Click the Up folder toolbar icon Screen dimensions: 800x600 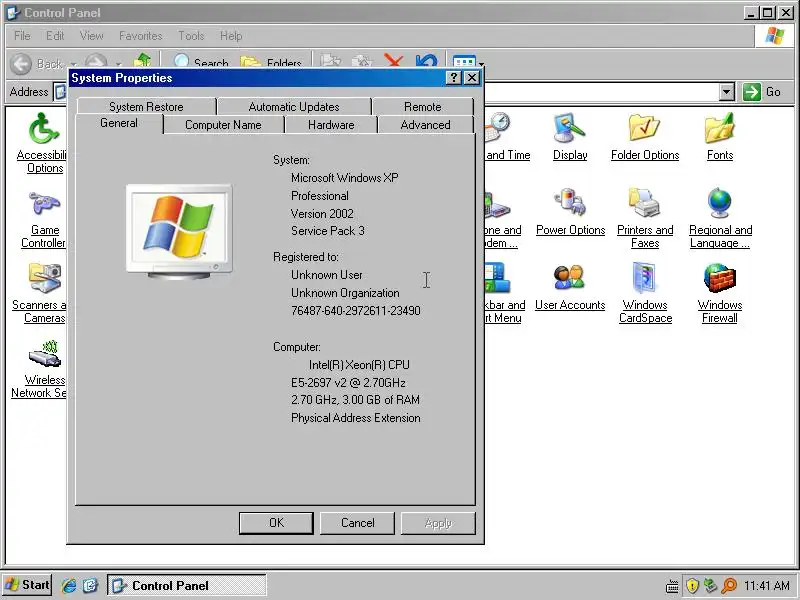click(x=142, y=60)
